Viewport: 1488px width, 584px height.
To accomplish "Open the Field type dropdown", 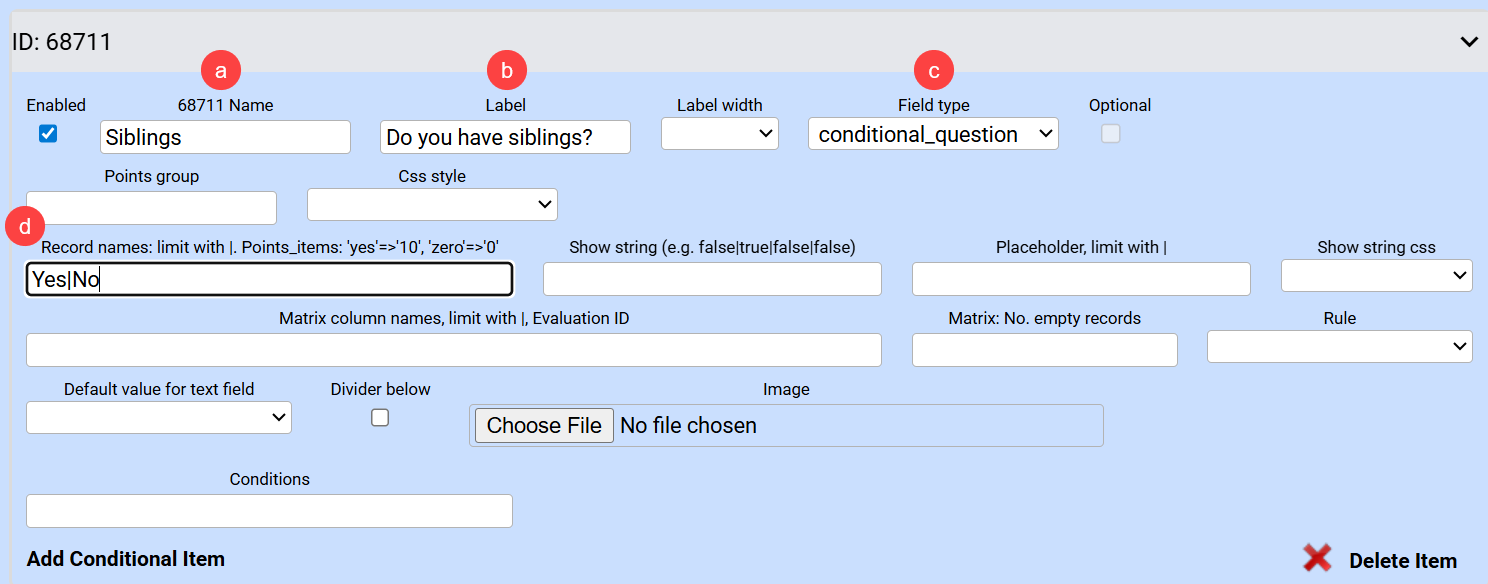I will click(932, 134).
